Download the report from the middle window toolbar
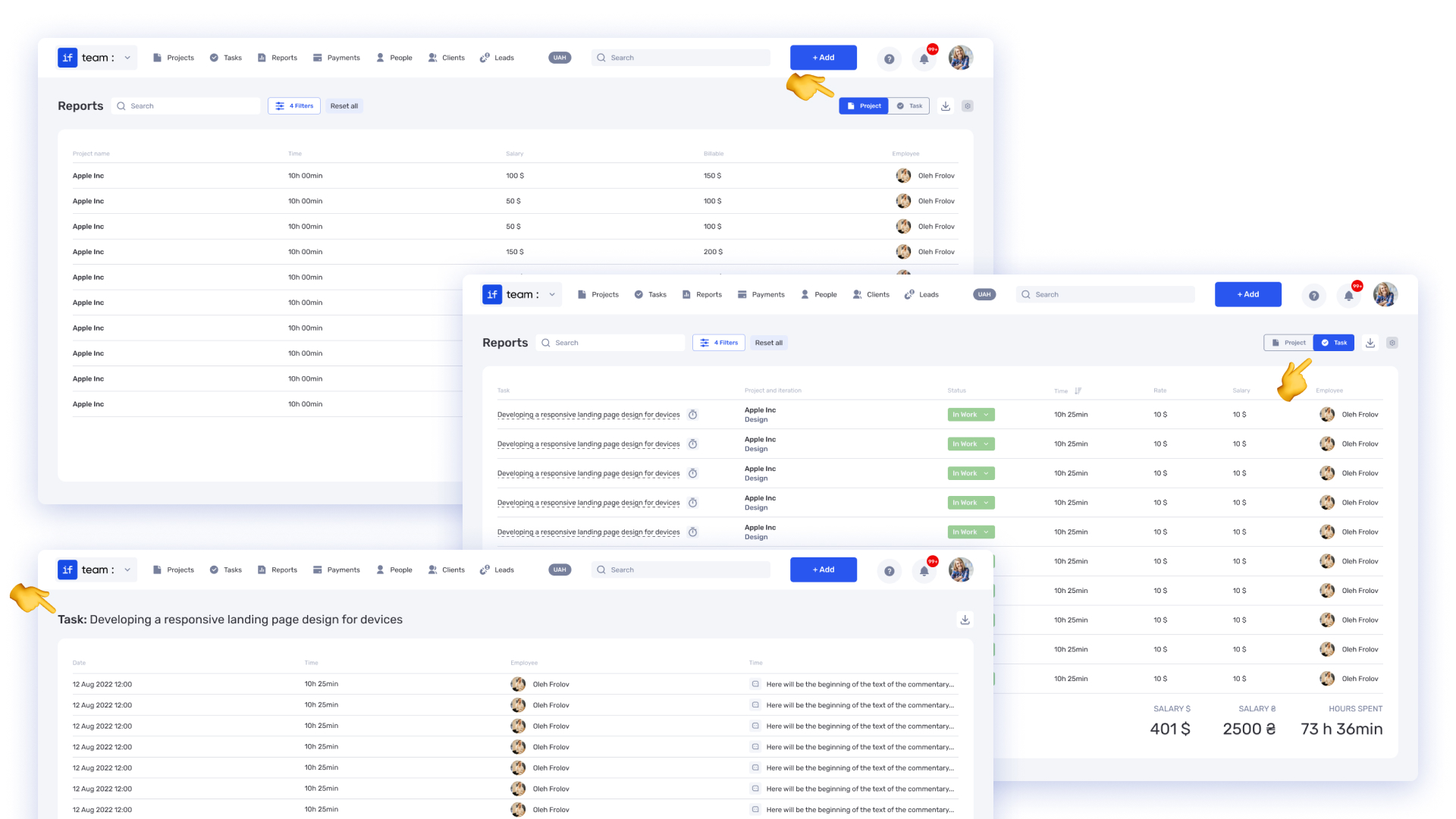Viewport: 1456px width, 819px height. tap(1370, 343)
